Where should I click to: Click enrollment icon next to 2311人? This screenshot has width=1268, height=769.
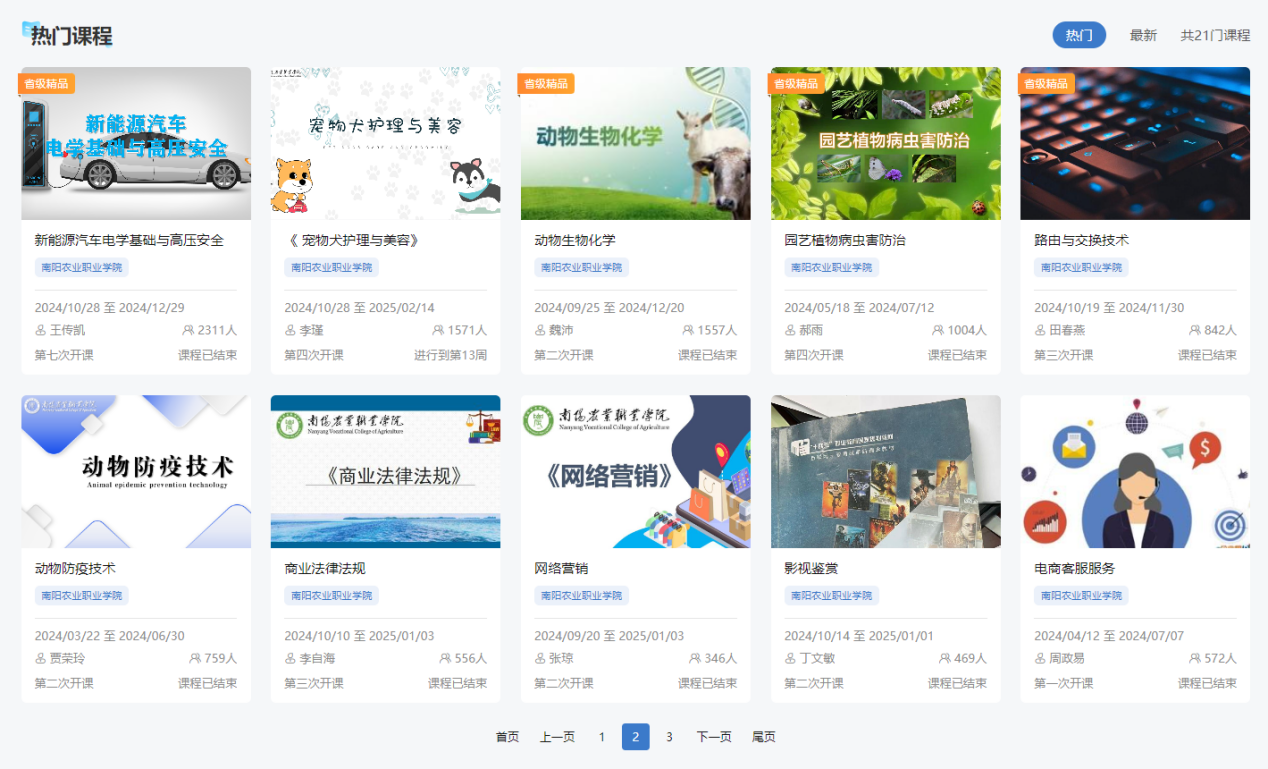[188, 330]
